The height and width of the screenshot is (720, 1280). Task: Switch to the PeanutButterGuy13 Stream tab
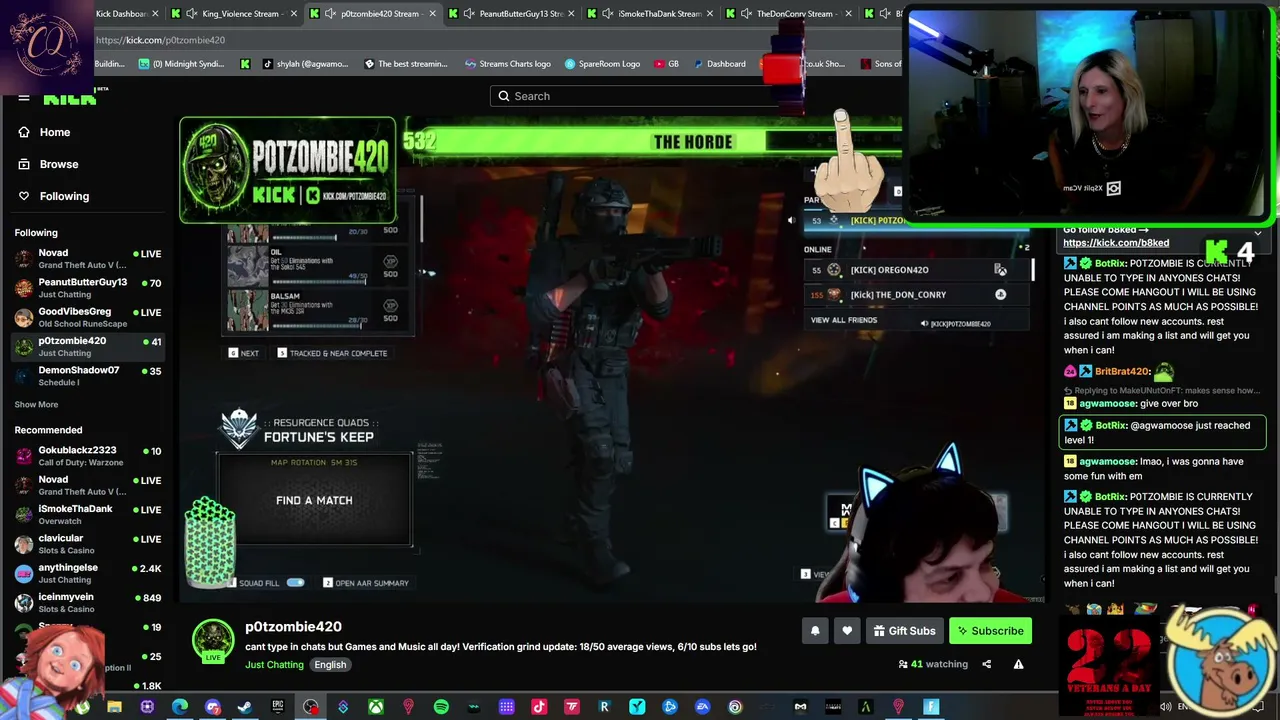pos(512,14)
